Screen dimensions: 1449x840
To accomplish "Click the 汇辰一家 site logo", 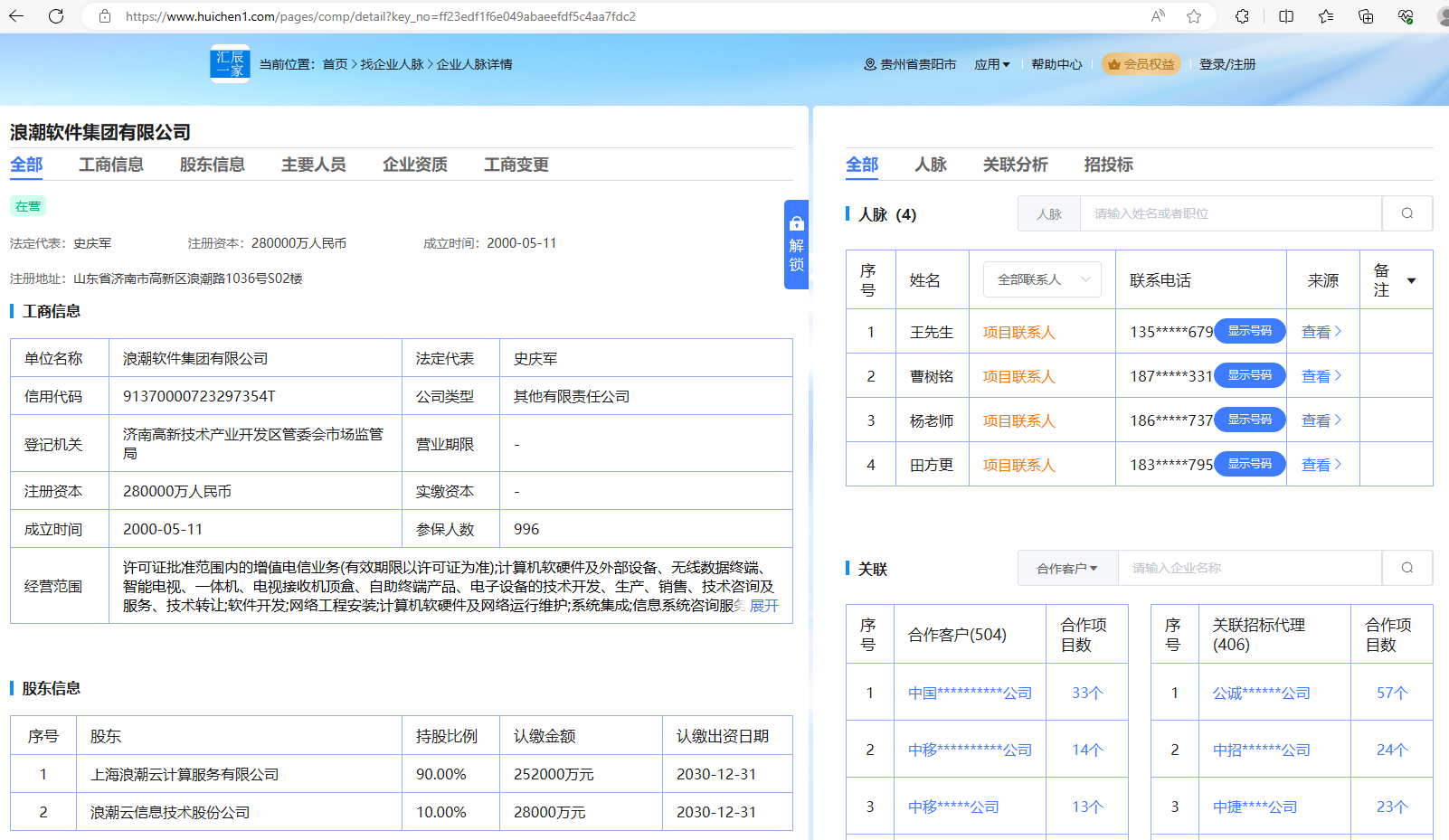I will click(x=230, y=63).
